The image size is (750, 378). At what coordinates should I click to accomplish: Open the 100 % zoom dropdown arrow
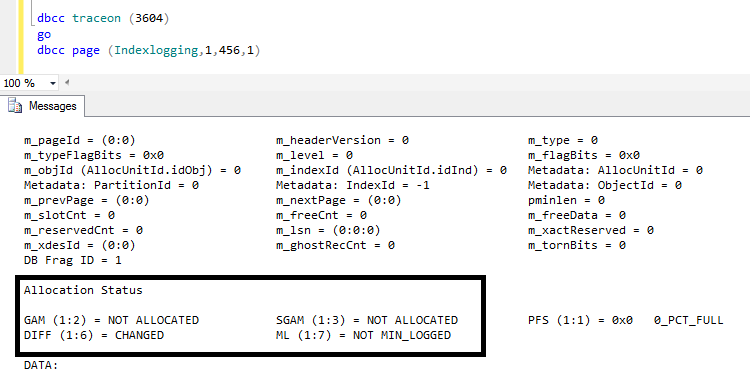(53, 83)
